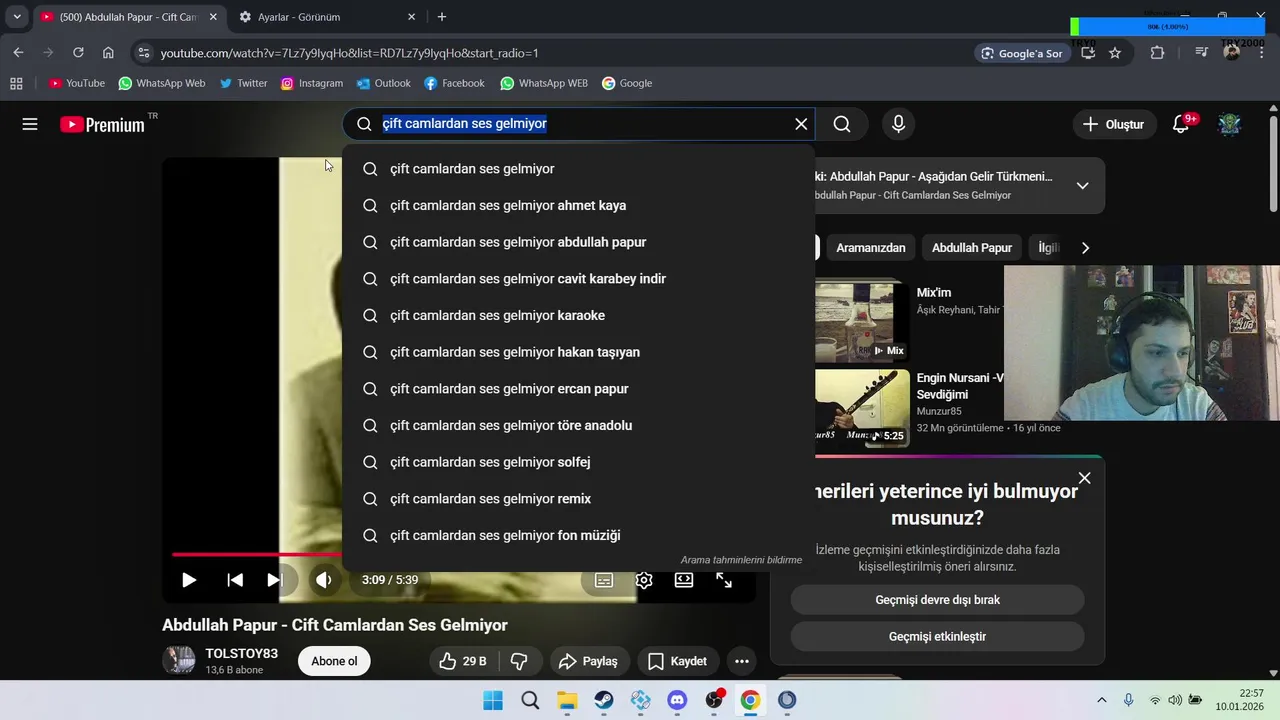The width and height of the screenshot is (1280, 720).
Task: Save video with Kaydet
Action: click(678, 661)
